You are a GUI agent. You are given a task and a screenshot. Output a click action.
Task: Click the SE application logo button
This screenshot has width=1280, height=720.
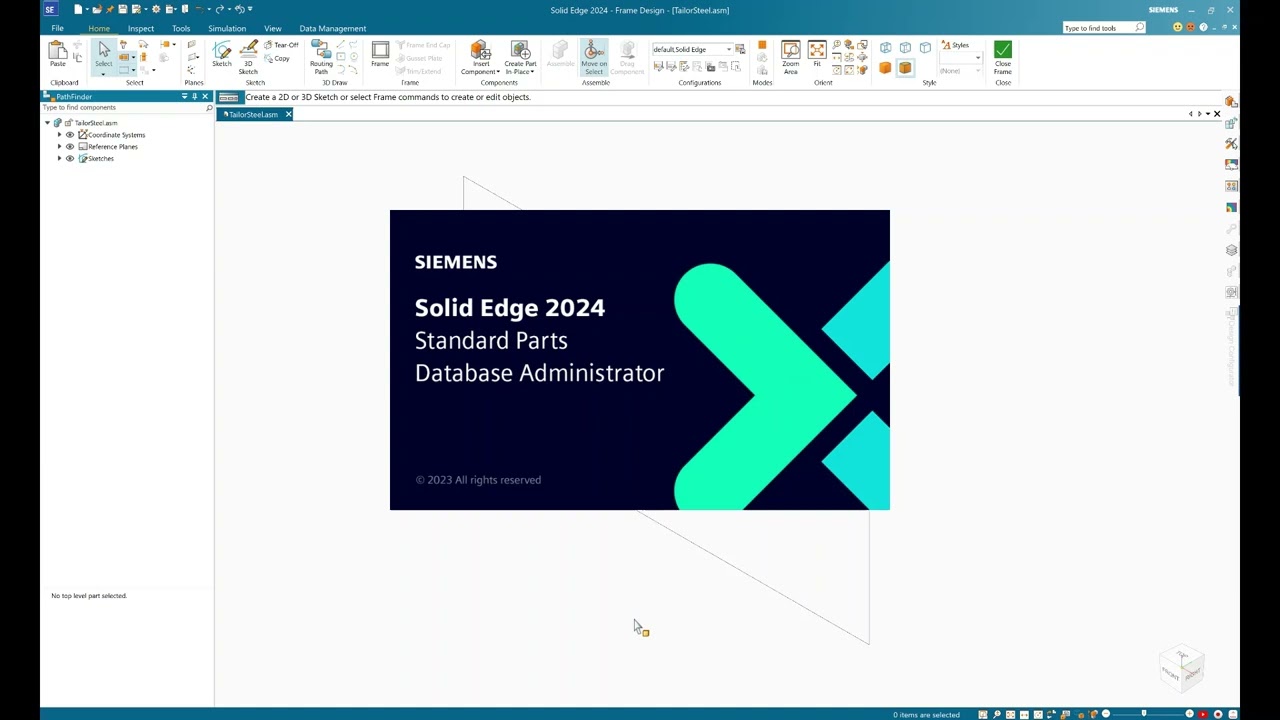[49, 9]
